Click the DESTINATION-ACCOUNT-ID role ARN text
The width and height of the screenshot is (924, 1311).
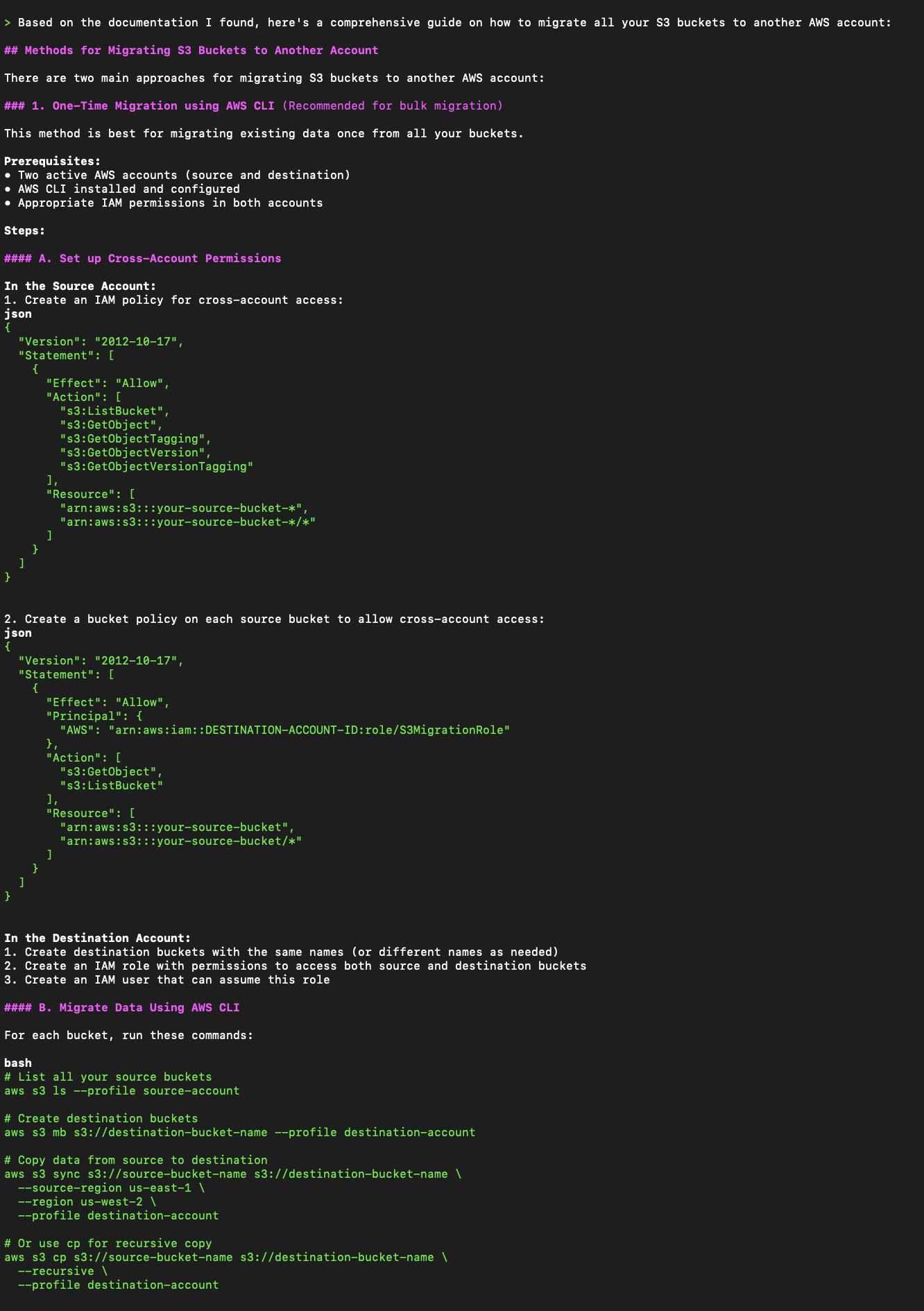tap(309, 730)
